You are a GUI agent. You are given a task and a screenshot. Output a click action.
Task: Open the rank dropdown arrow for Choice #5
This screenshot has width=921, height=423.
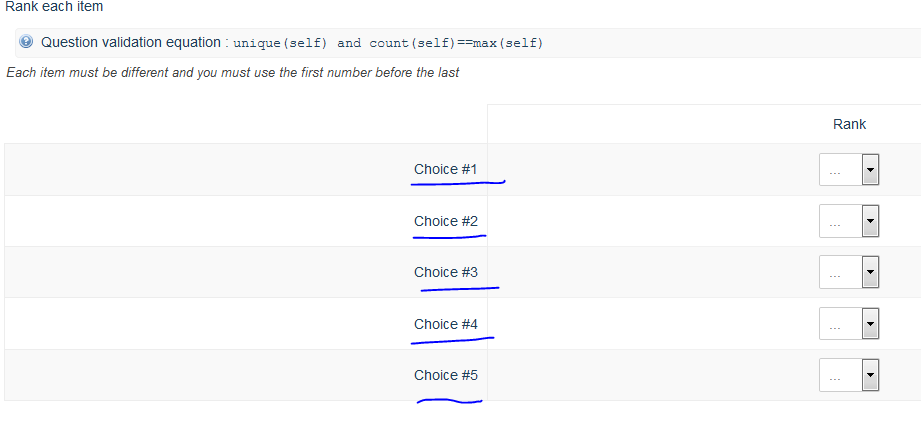[x=870, y=376]
